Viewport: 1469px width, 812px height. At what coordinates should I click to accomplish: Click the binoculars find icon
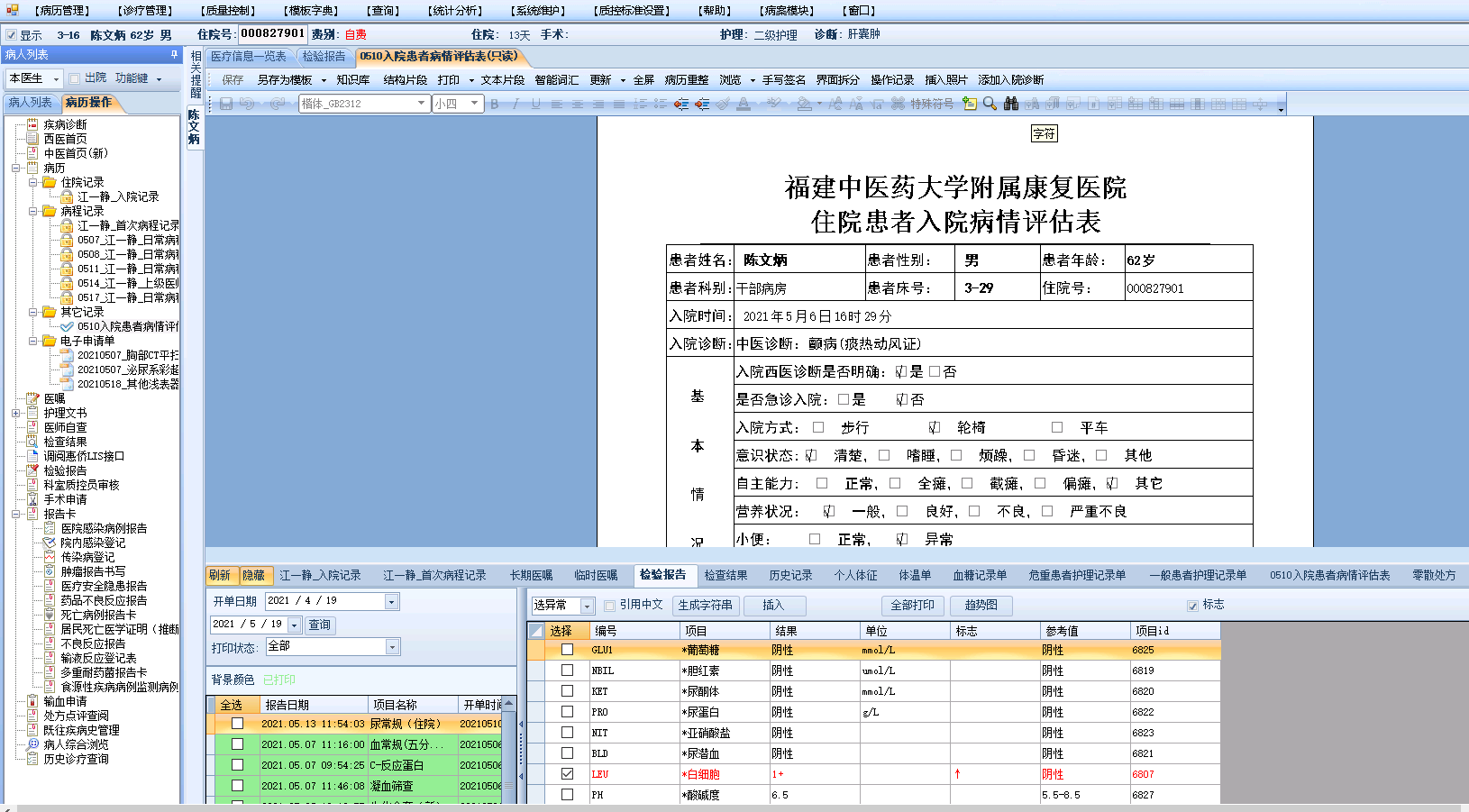[1011, 104]
